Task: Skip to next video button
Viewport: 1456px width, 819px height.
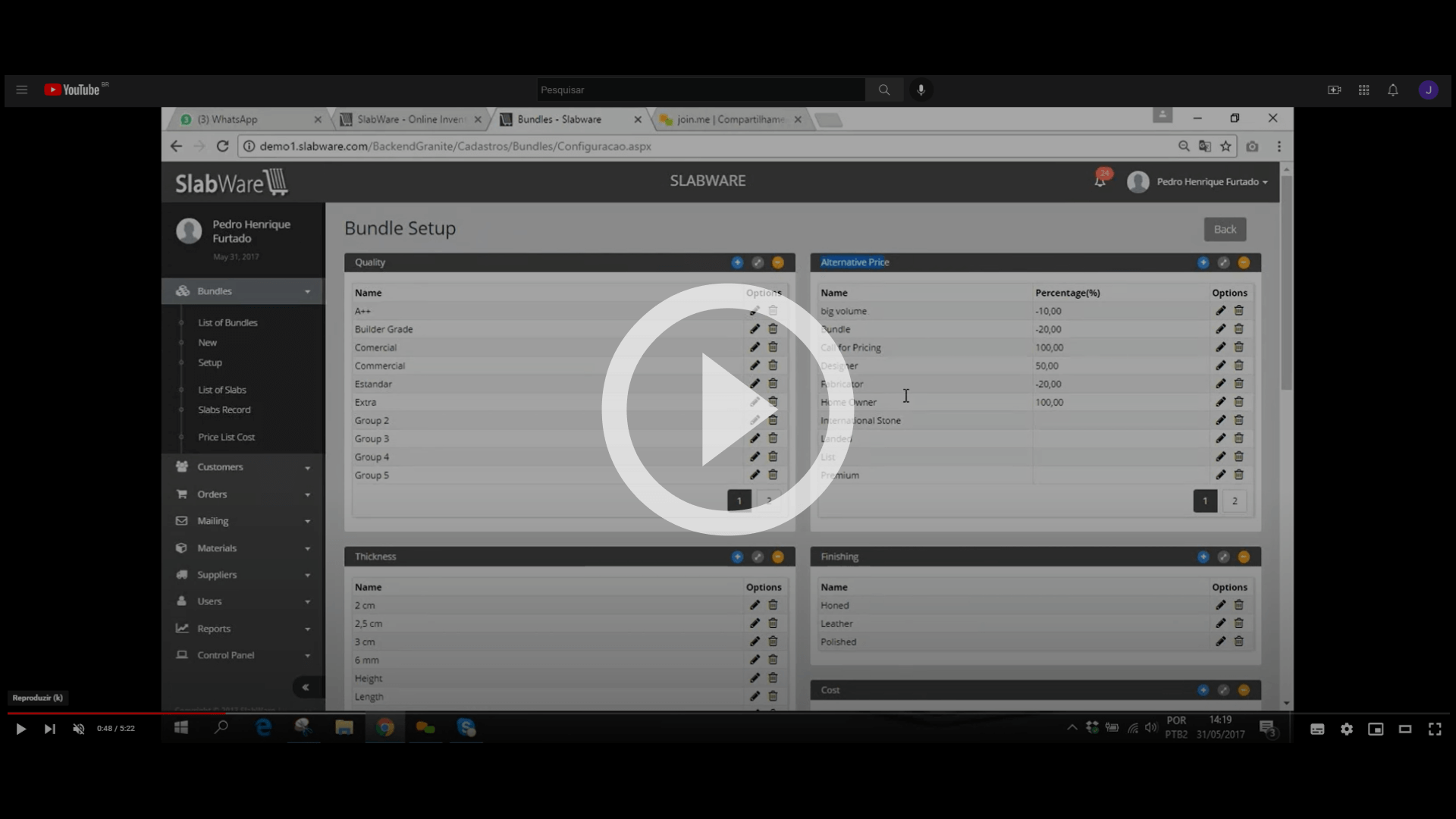Action: tap(49, 729)
